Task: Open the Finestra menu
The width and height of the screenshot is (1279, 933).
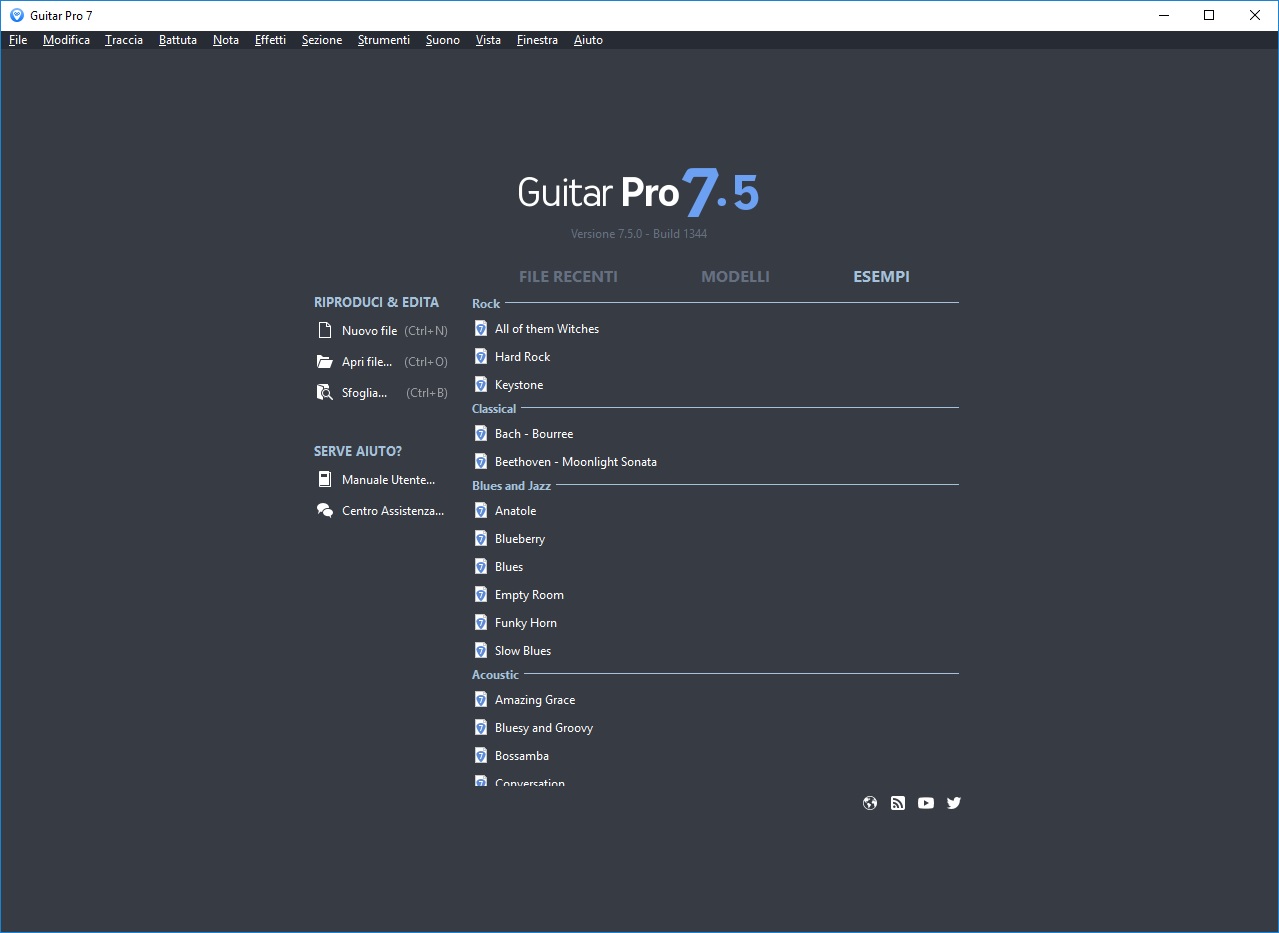Action: click(x=537, y=40)
